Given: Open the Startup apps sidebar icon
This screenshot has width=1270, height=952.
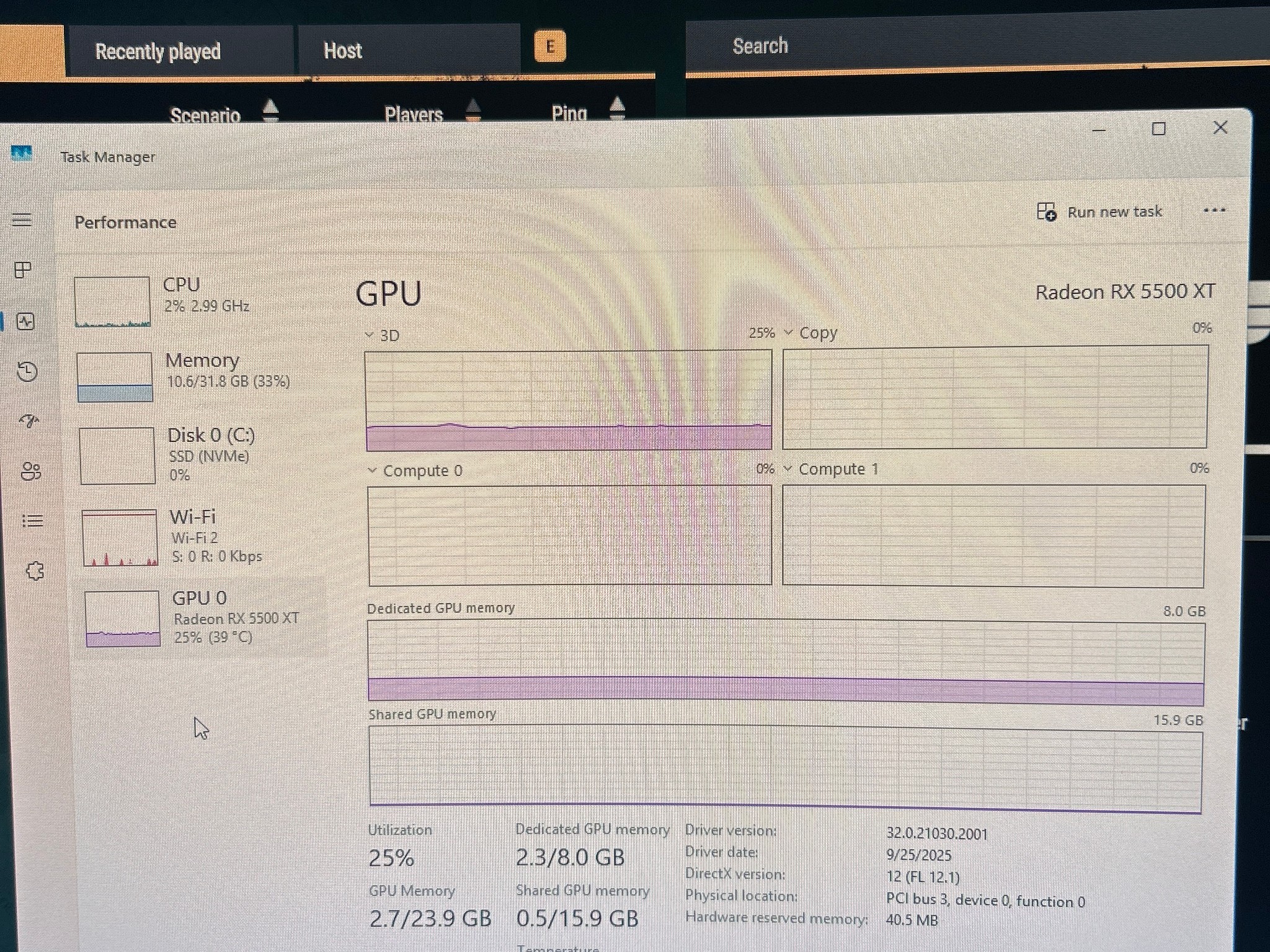Looking at the screenshot, I should click(x=29, y=421).
